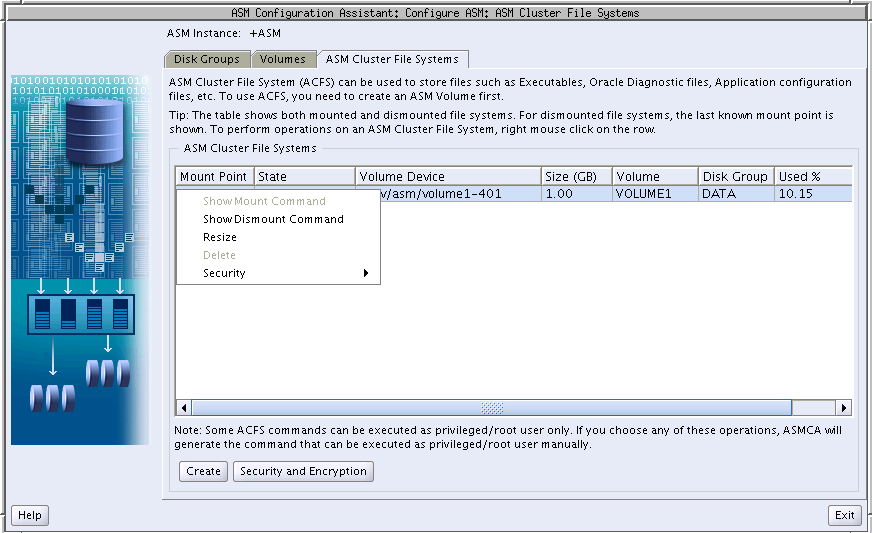Screen dimensions: 872x533
Task: Select the DATA disk group cell
Action: [x=736, y=194]
